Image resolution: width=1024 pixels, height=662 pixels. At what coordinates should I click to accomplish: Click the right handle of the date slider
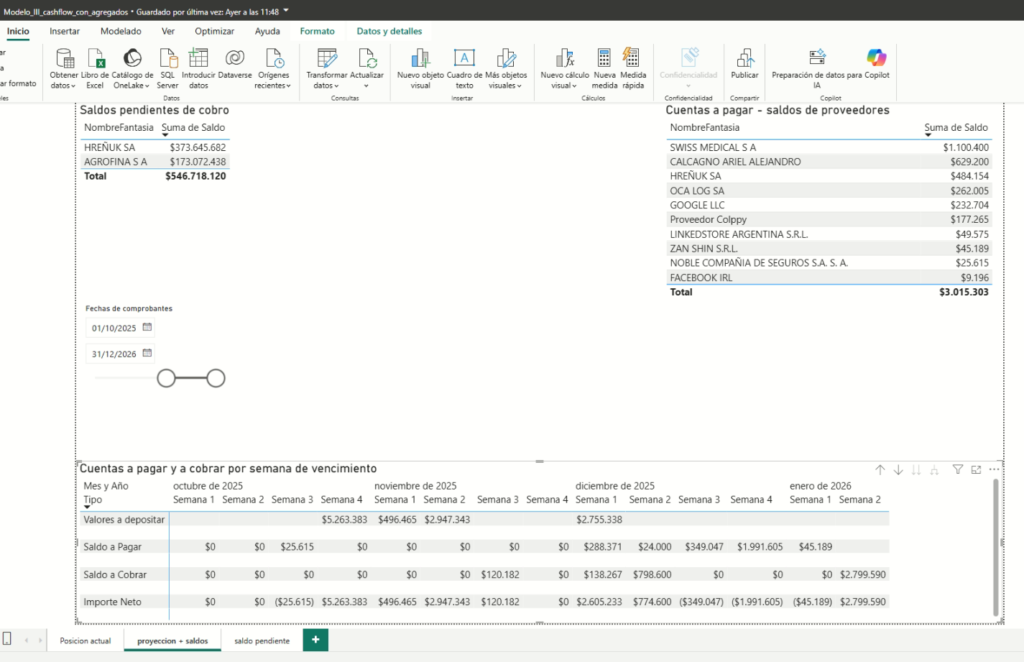tap(215, 378)
